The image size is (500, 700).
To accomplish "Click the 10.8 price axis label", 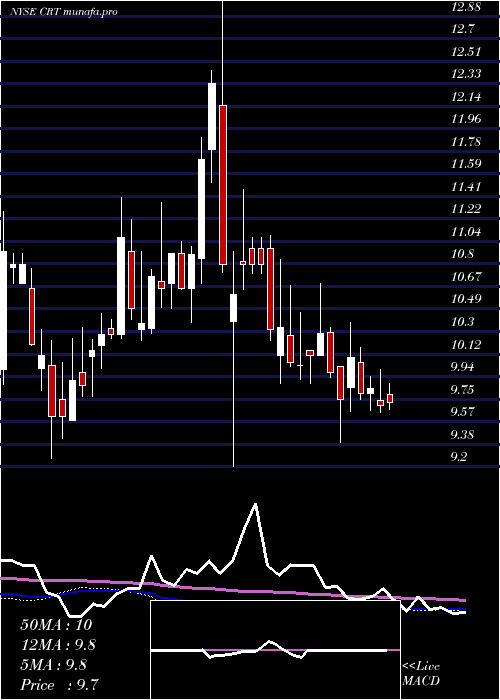I will tap(463, 254).
